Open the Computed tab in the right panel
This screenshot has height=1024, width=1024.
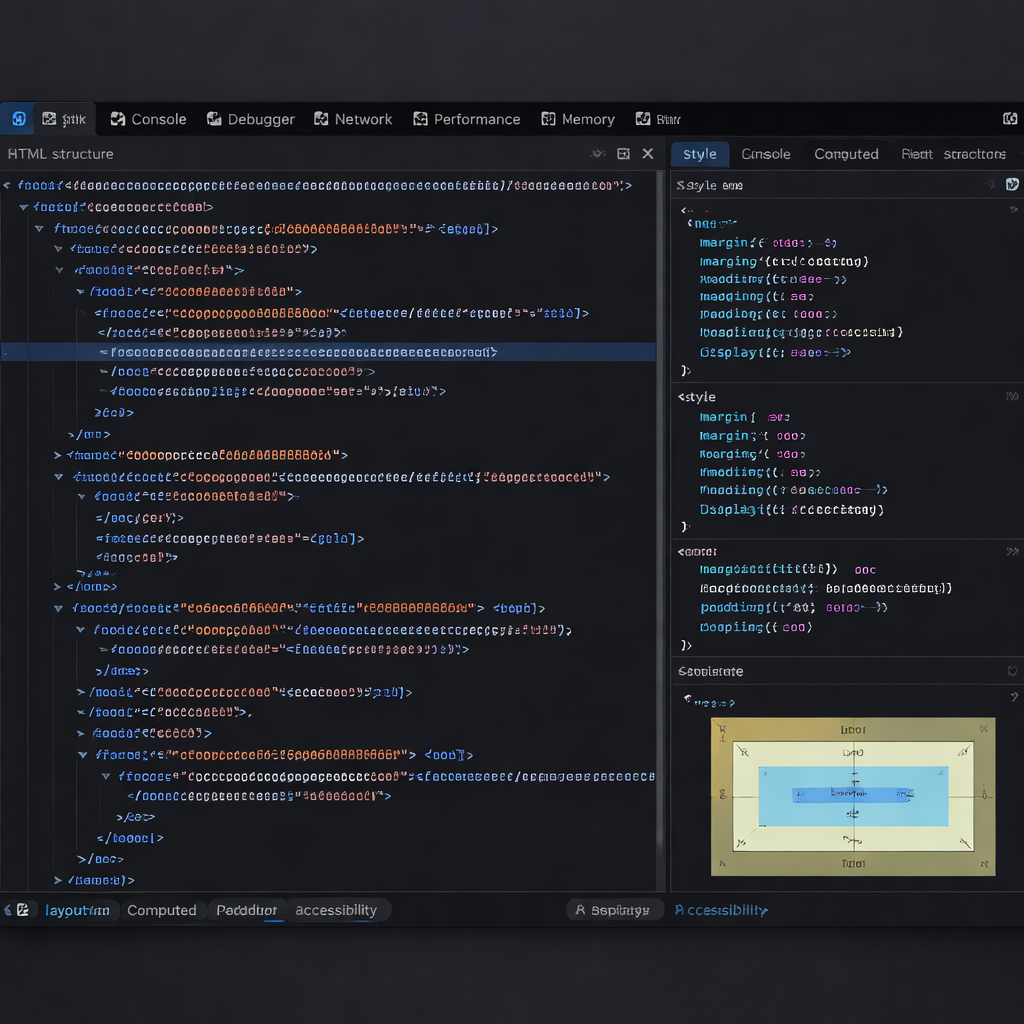[x=846, y=154]
